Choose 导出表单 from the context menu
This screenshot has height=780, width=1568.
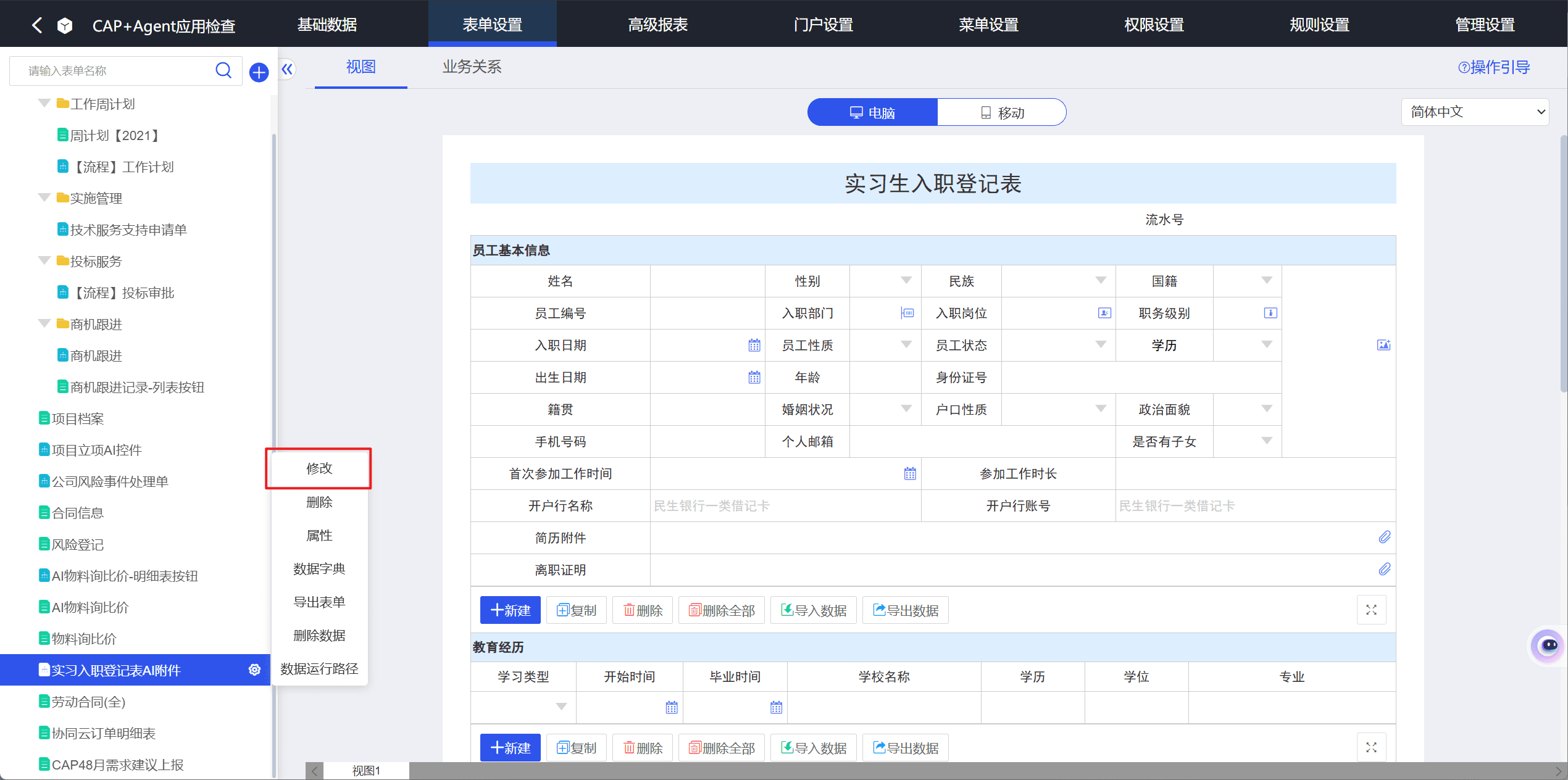pyautogui.click(x=319, y=602)
